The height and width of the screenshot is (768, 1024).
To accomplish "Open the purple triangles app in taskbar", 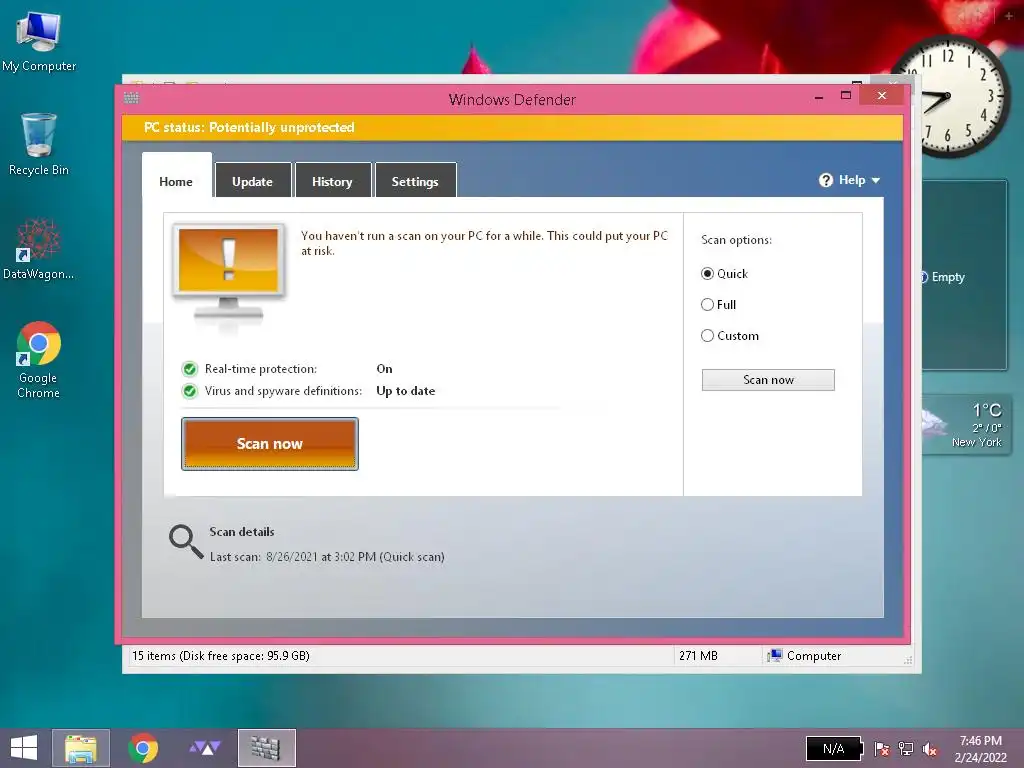I will 205,748.
